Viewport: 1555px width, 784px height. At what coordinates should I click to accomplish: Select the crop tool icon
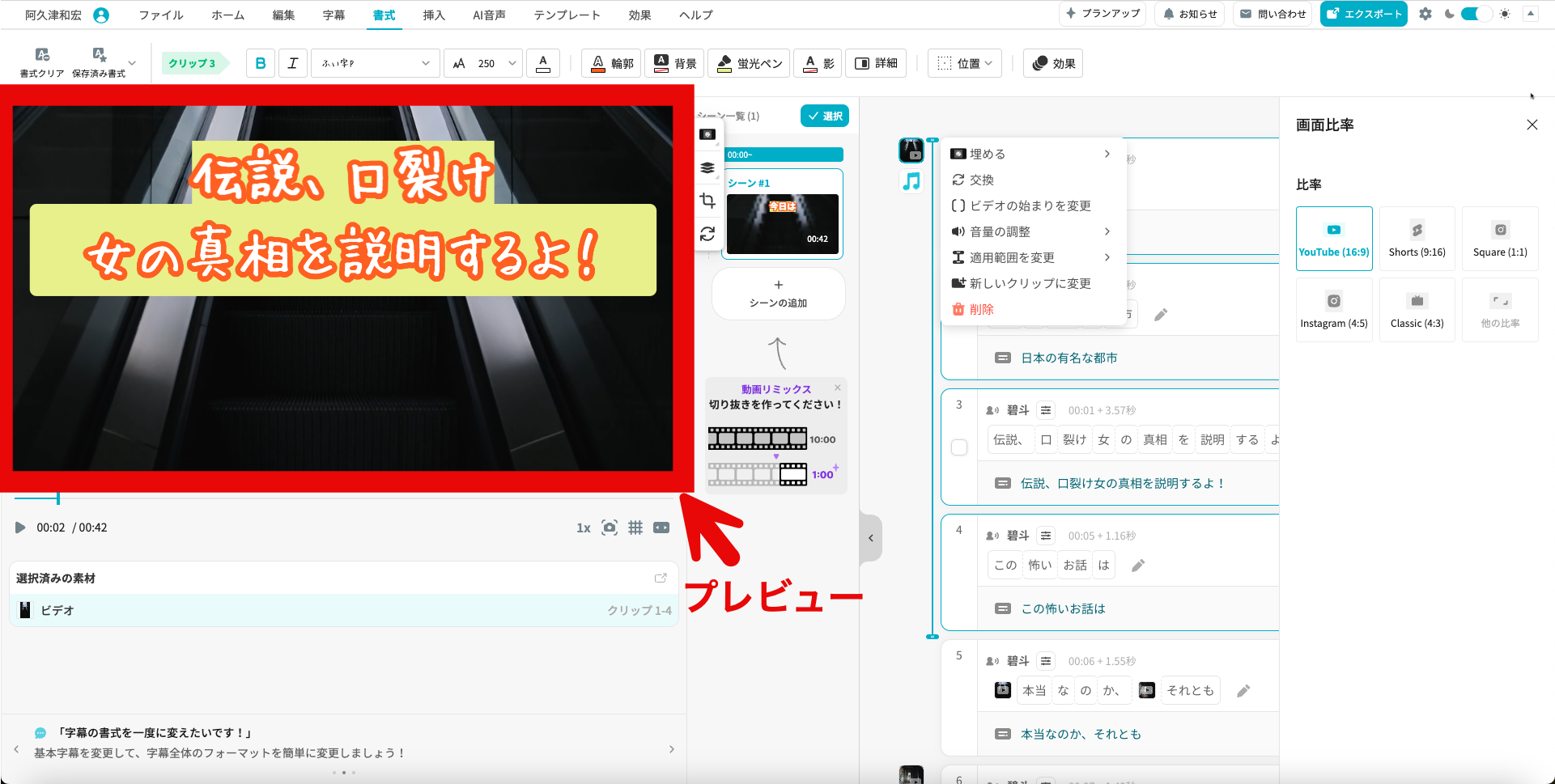707,201
